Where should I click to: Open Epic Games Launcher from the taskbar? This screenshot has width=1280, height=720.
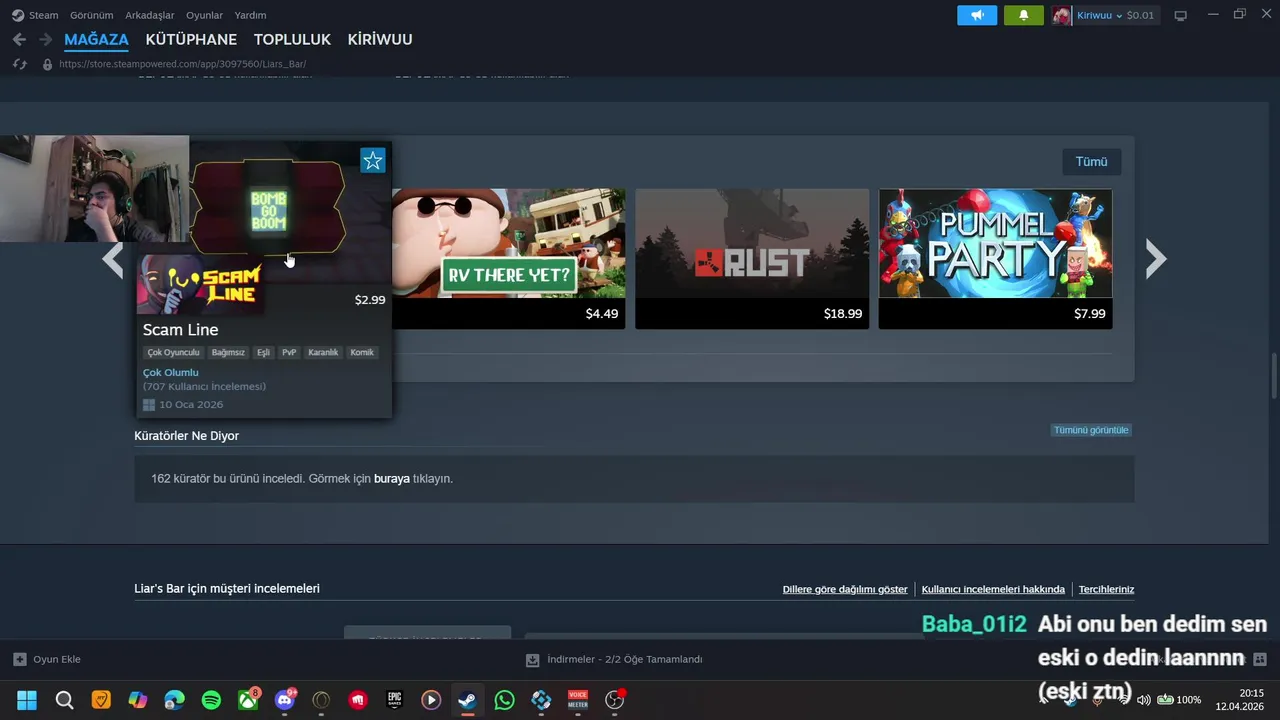[x=395, y=700]
